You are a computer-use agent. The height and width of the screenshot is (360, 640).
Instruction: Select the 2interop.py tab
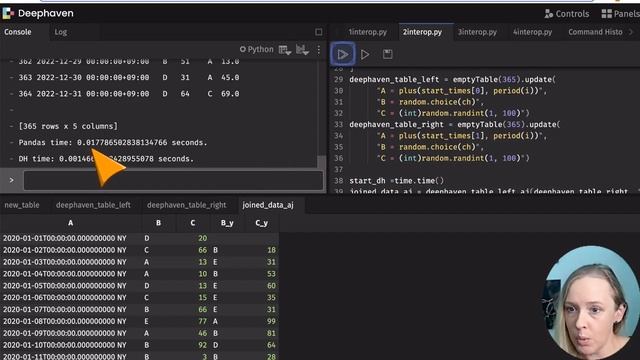422,32
